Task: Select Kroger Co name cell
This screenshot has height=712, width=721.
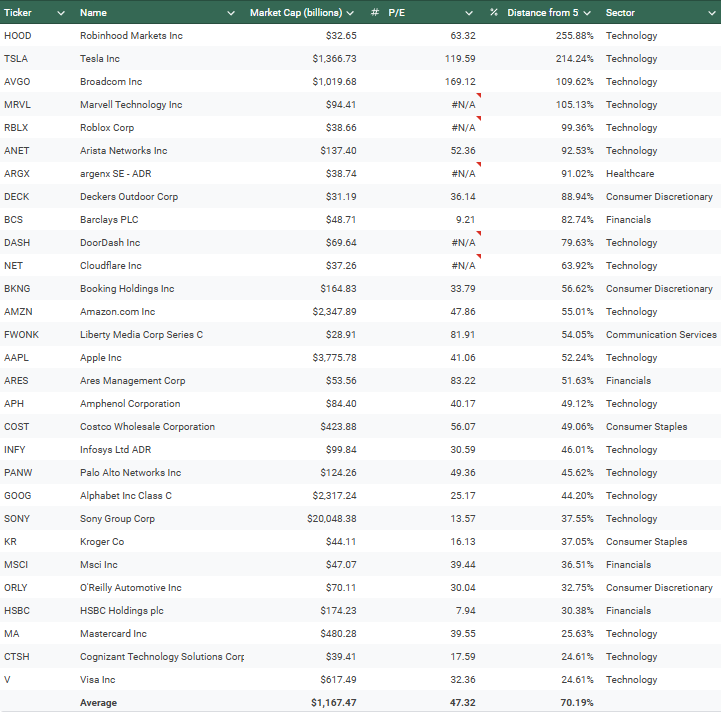Action: pyautogui.click(x=102, y=541)
